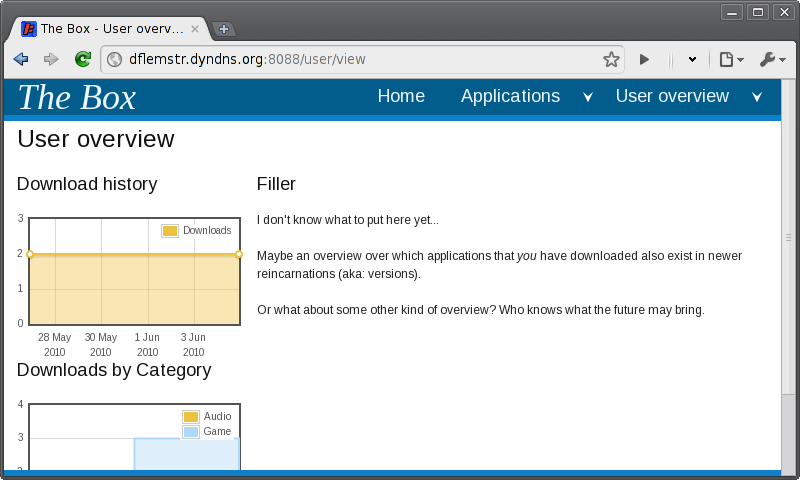Open the wrench settings menu
Viewport: 800px width, 480px height.
[x=772, y=60]
